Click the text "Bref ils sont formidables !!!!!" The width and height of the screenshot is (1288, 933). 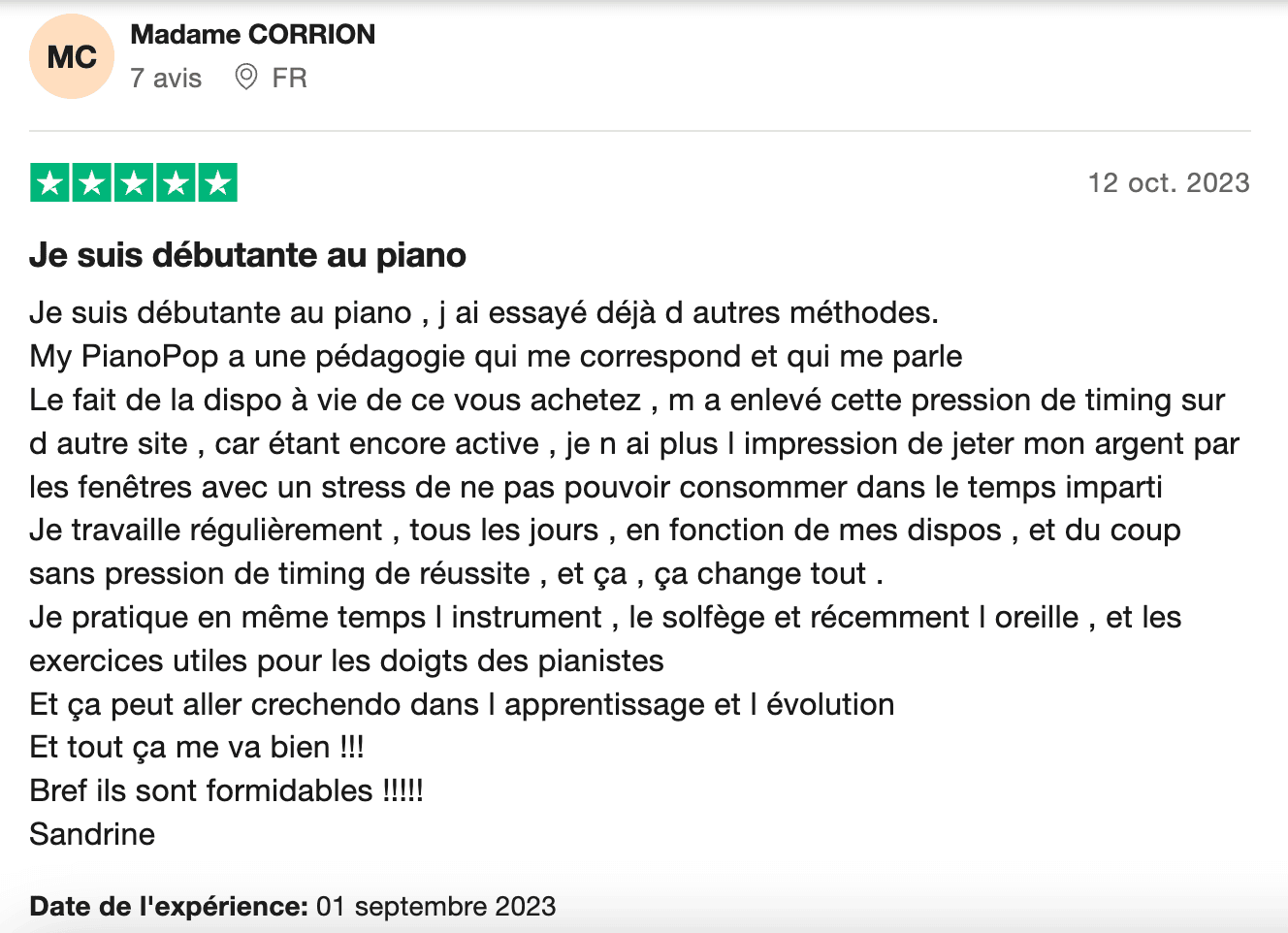click(226, 790)
